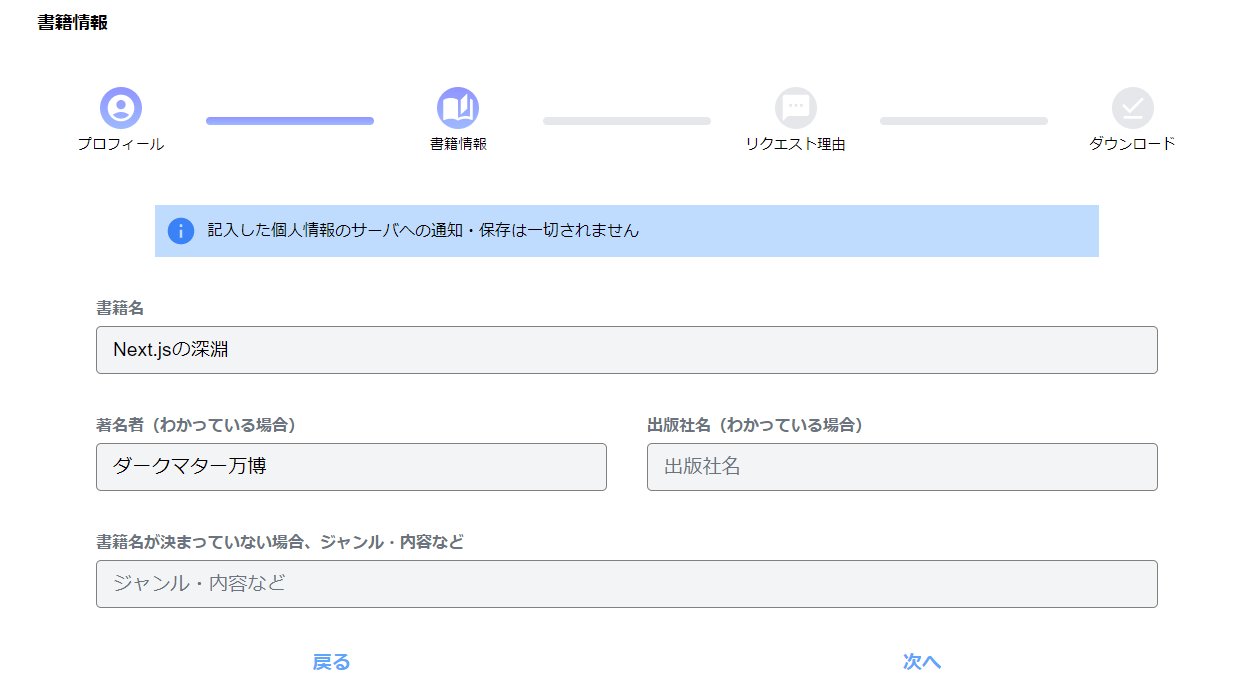The width and height of the screenshot is (1242, 691).
Task: Click the 書籍情報 book icon in the stepper
Action: pyautogui.click(x=458, y=106)
